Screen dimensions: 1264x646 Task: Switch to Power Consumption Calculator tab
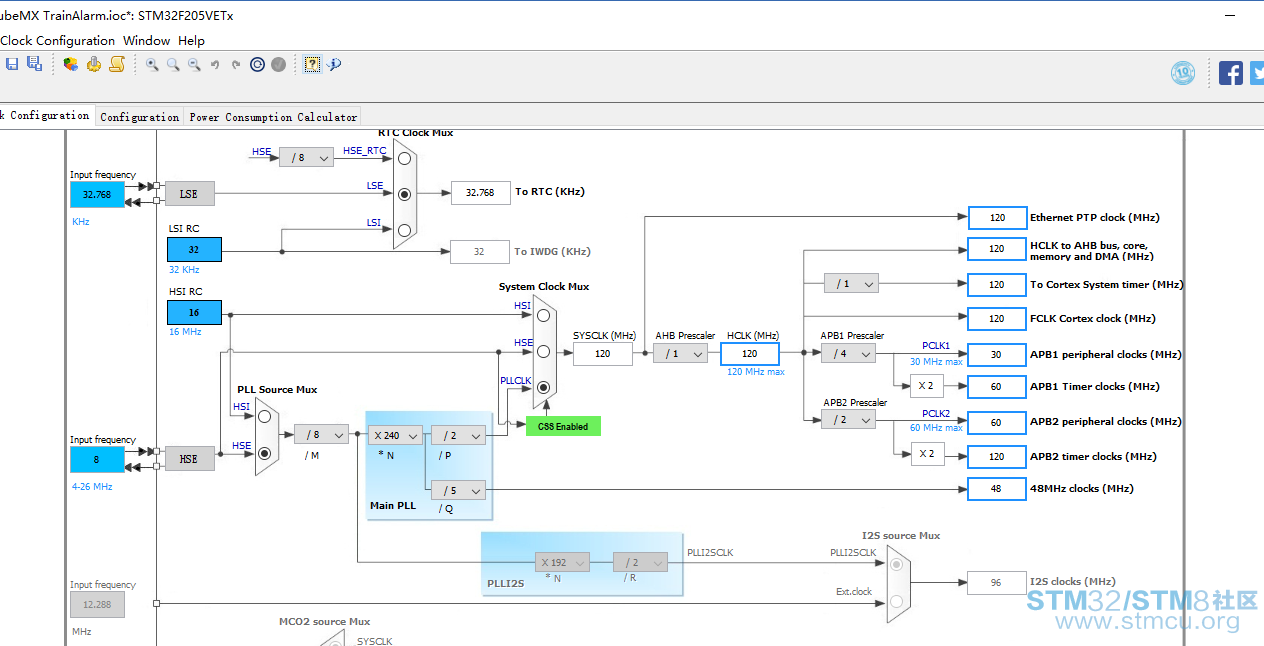point(273,117)
